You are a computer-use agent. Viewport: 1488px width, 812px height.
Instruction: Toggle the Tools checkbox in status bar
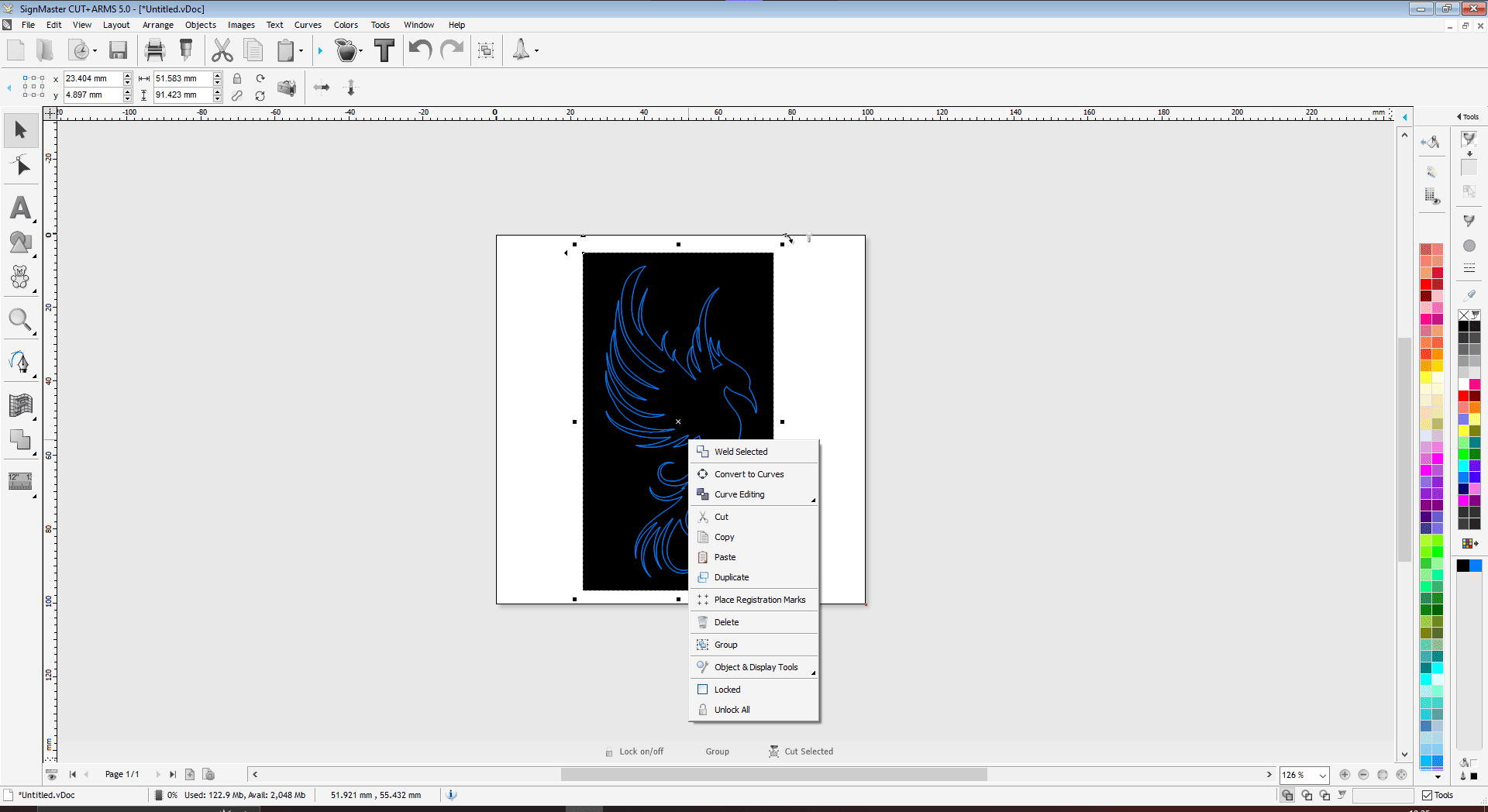(x=1427, y=795)
